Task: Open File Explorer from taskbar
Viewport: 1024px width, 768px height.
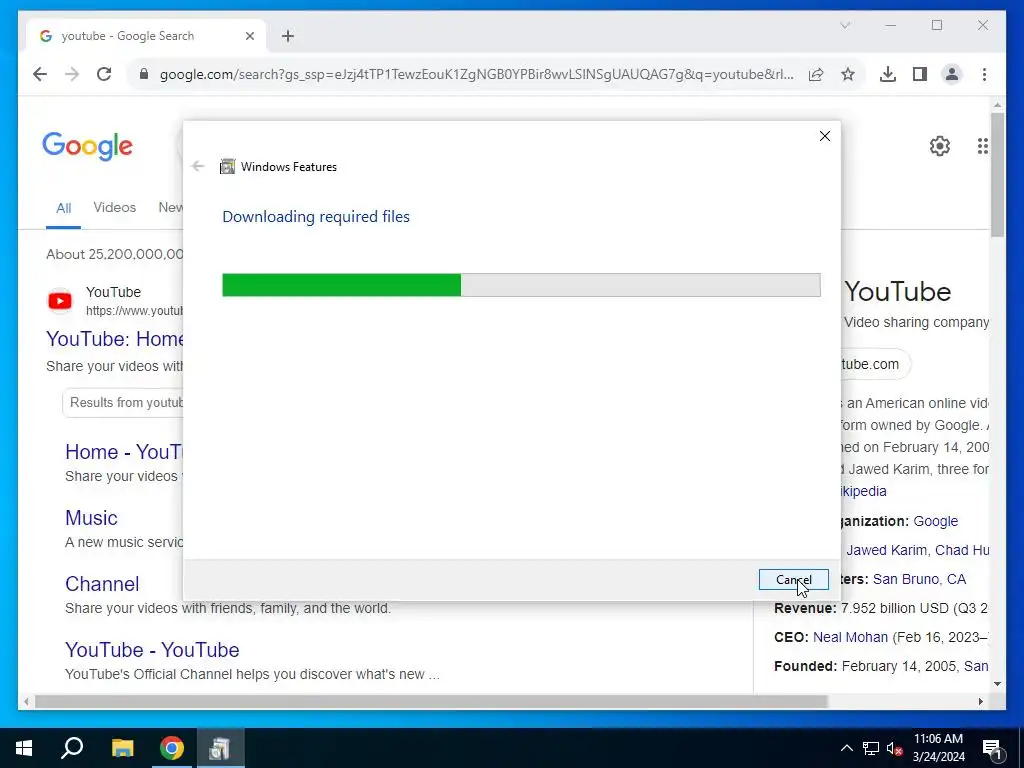Action: pos(122,748)
